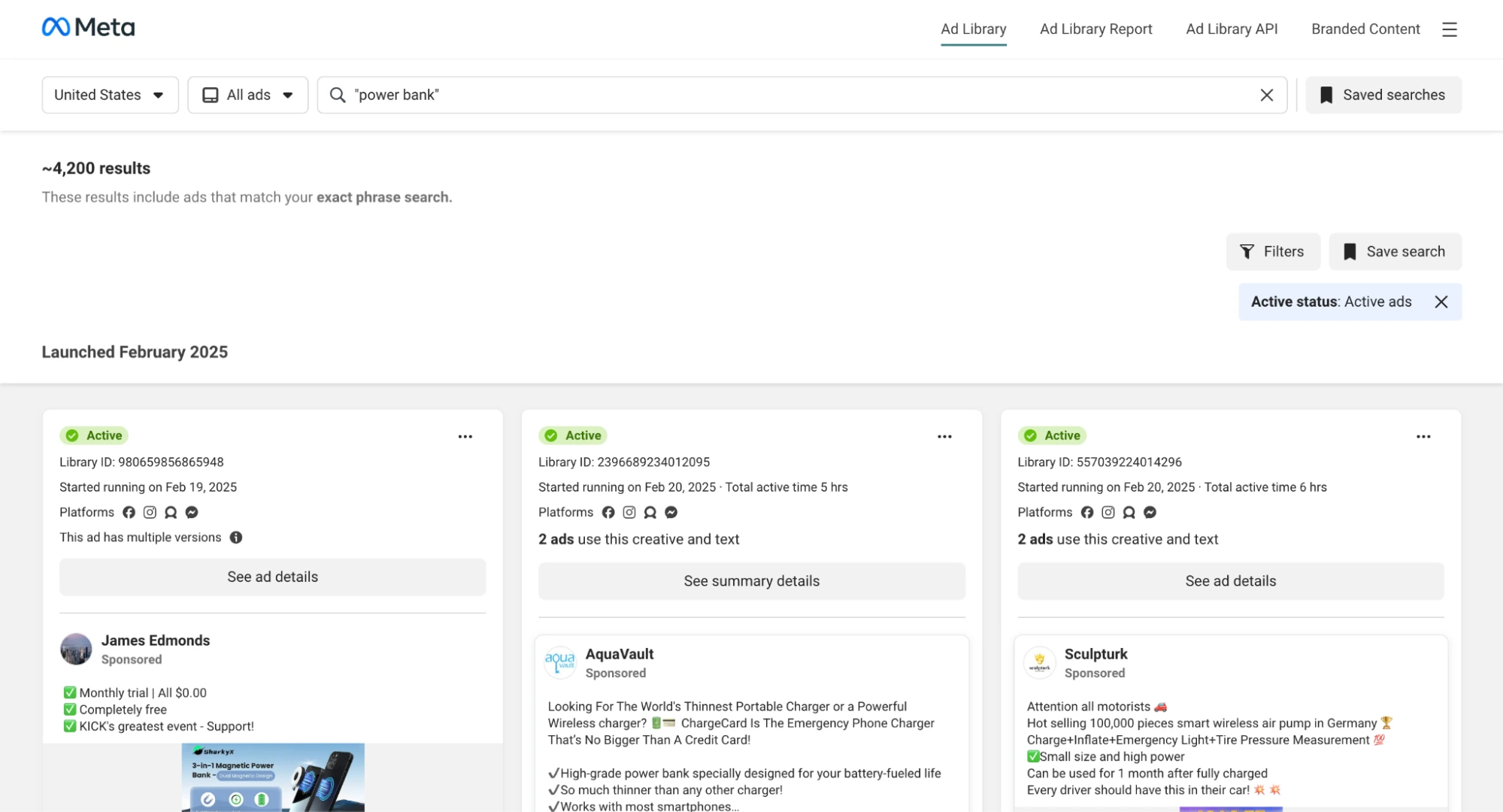This screenshot has width=1503, height=812.
Task: Open more options for the AquaVault ad
Action: tap(944, 436)
